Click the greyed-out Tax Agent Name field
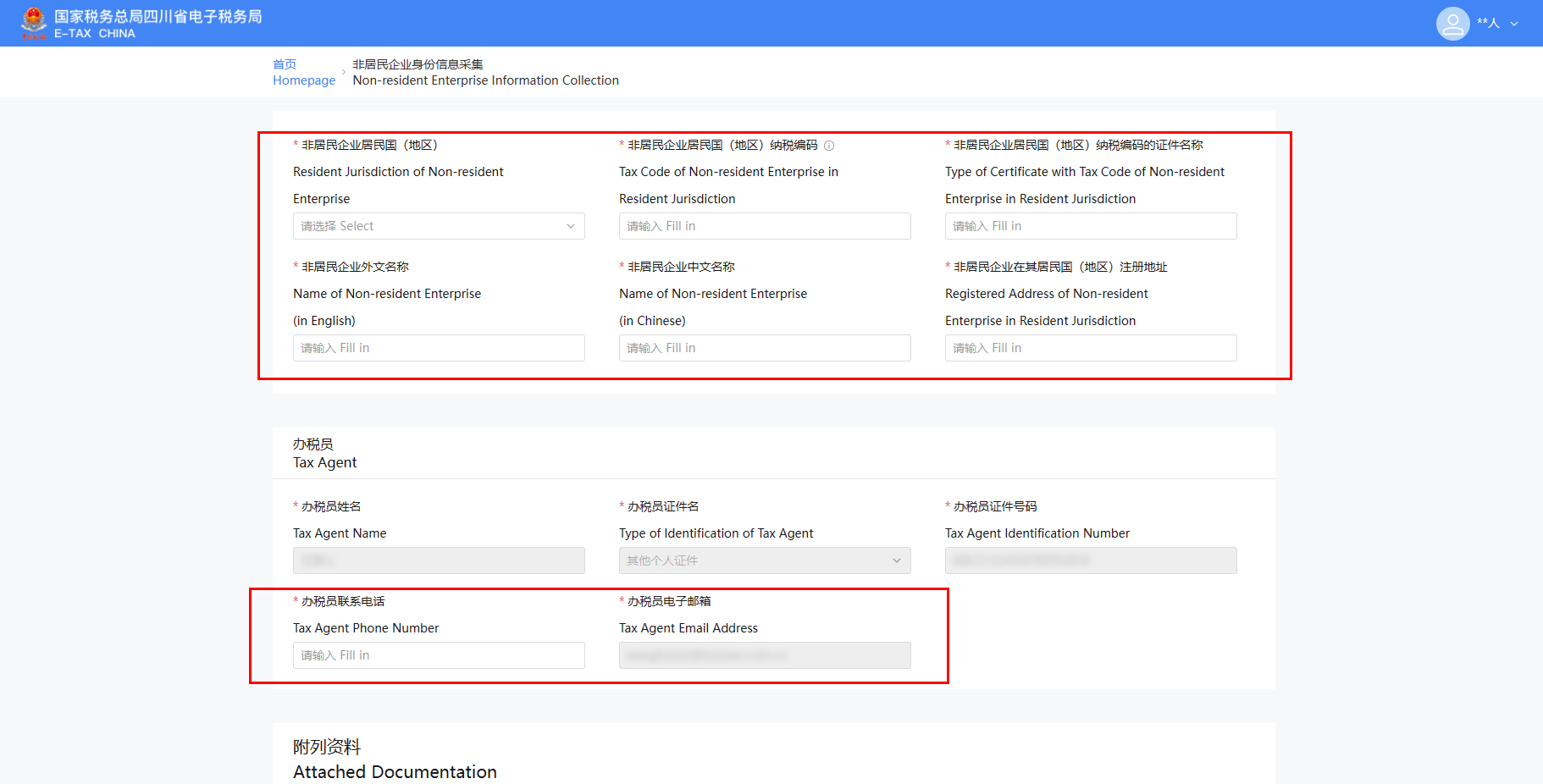 click(x=438, y=560)
